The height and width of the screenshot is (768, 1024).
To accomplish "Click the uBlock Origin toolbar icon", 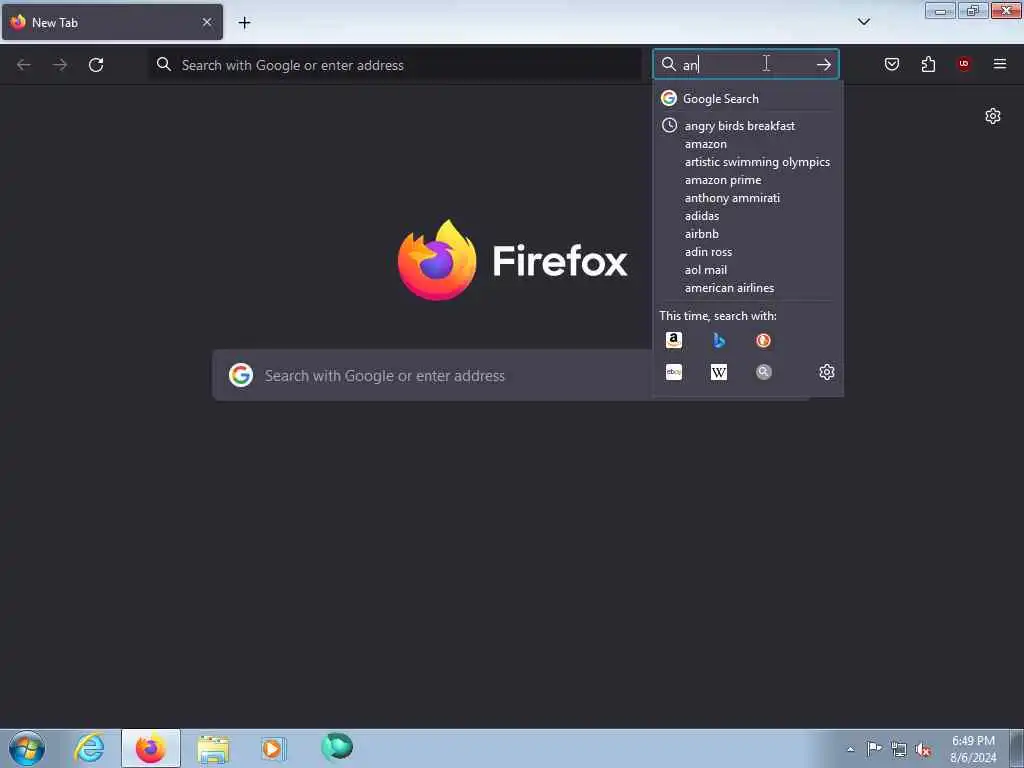I will (963, 64).
